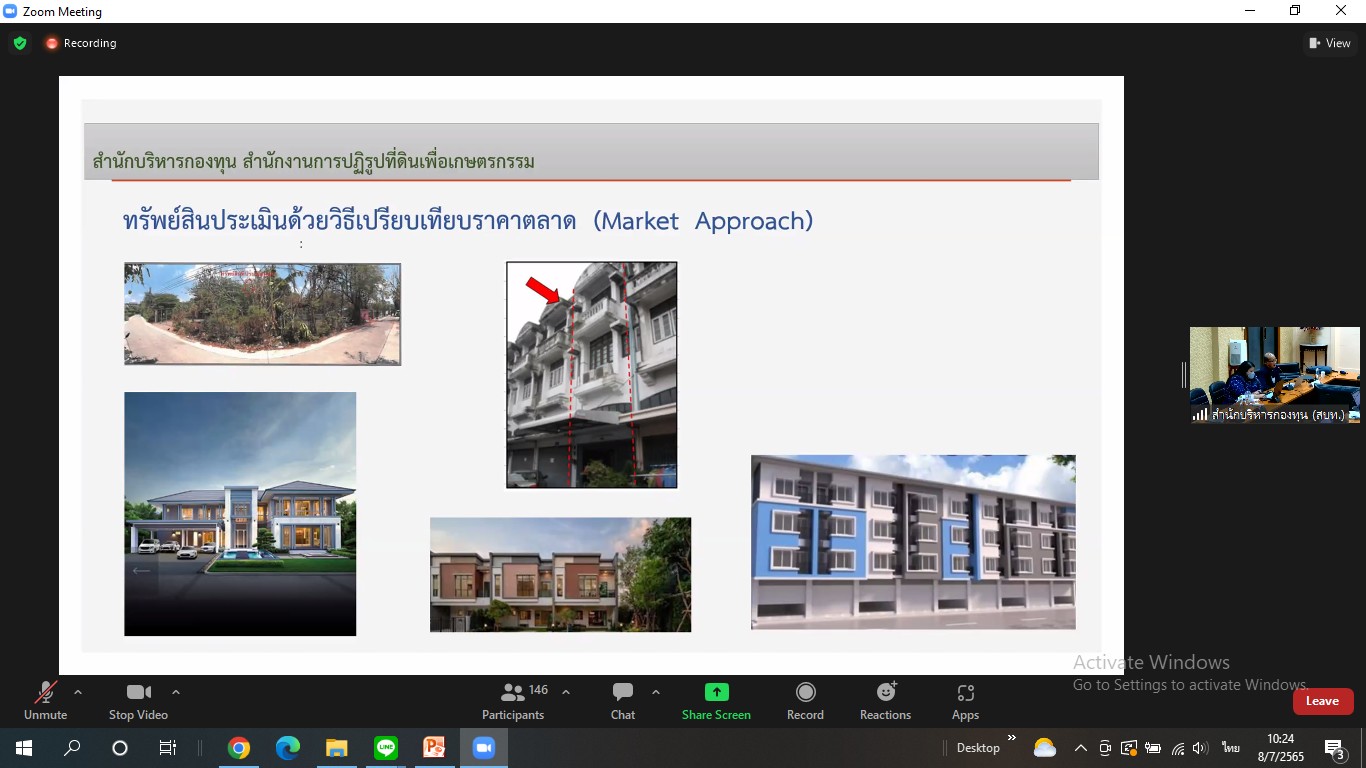
Task: Leave the meeting
Action: coord(1322,701)
